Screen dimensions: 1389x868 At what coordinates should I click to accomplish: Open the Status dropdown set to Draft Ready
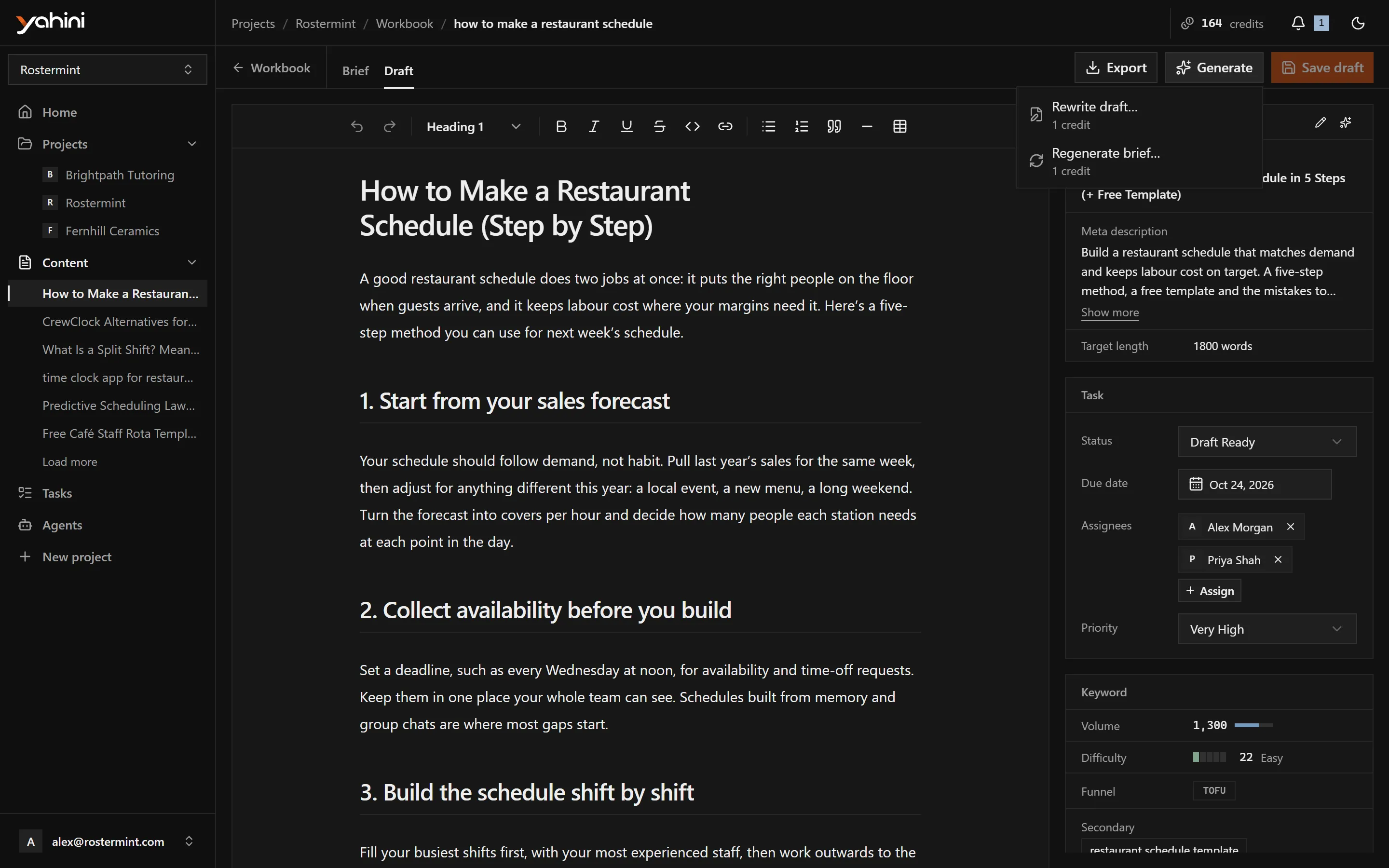coord(1267,441)
